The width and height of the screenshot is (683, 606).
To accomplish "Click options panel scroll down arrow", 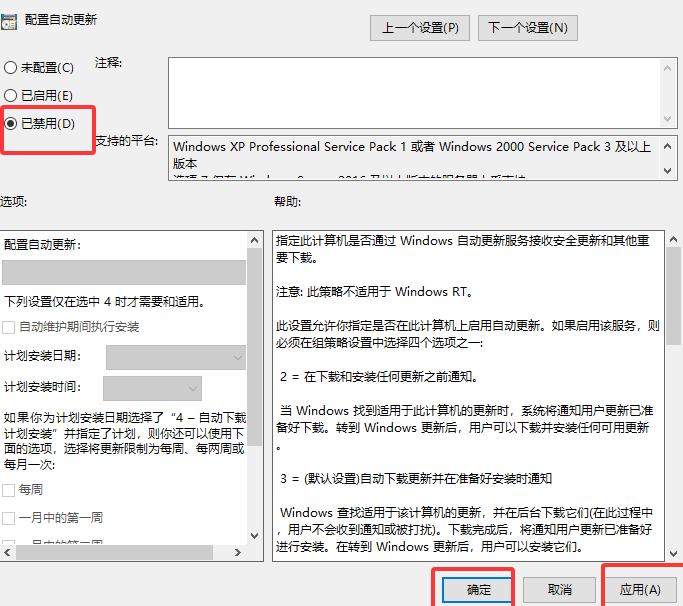I will pos(254,536).
